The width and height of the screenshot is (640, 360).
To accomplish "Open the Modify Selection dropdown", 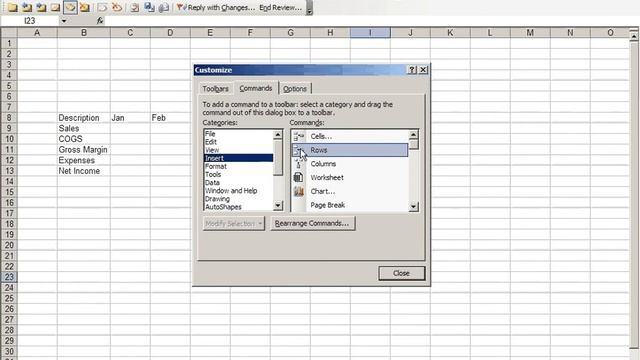I will click(x=234, y=224).
